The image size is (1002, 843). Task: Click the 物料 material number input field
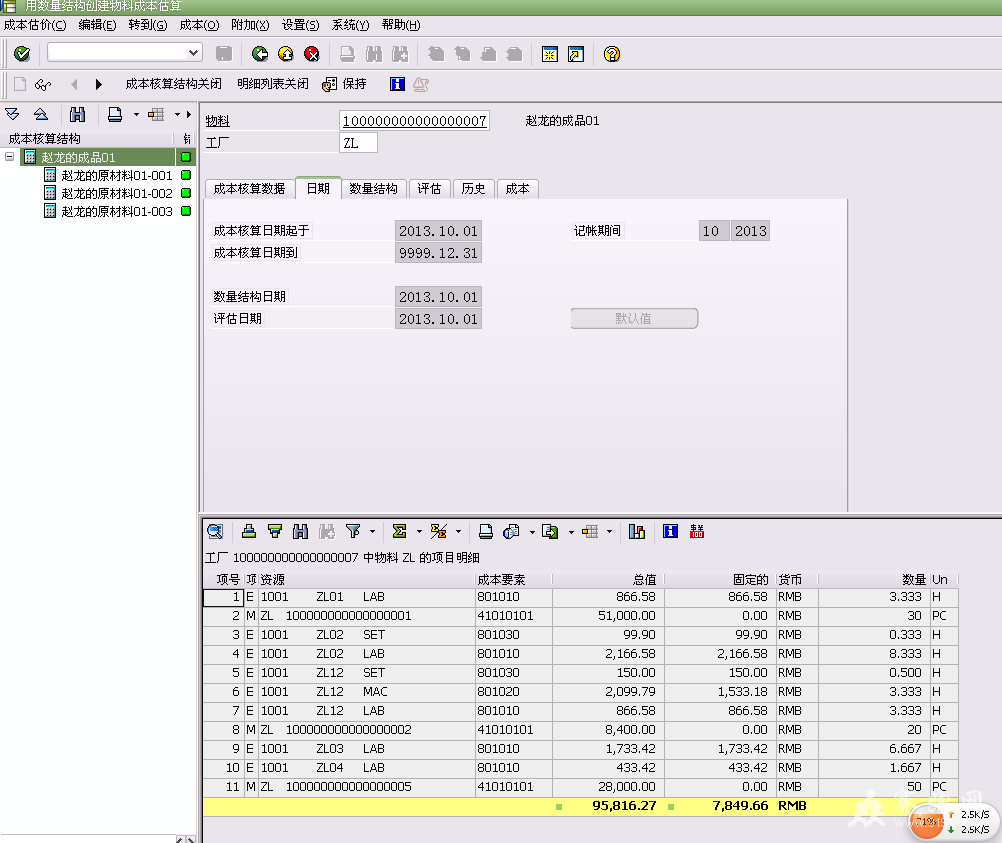[x=414, y=120]
